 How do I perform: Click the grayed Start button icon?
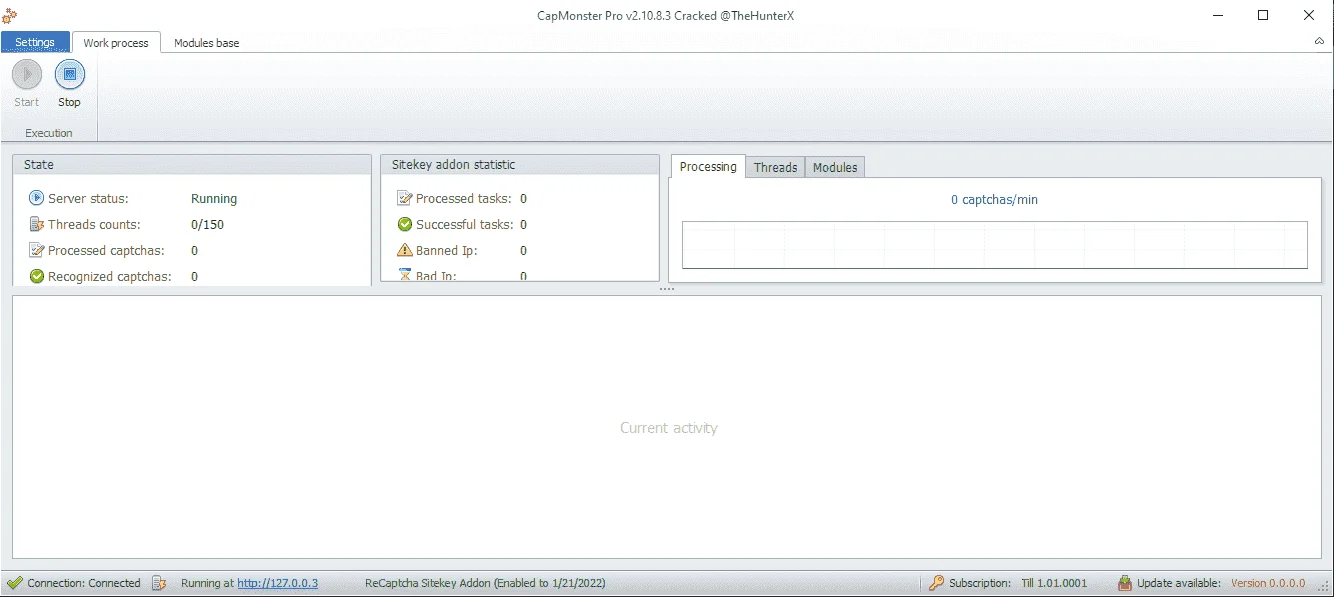coord(27,74)
